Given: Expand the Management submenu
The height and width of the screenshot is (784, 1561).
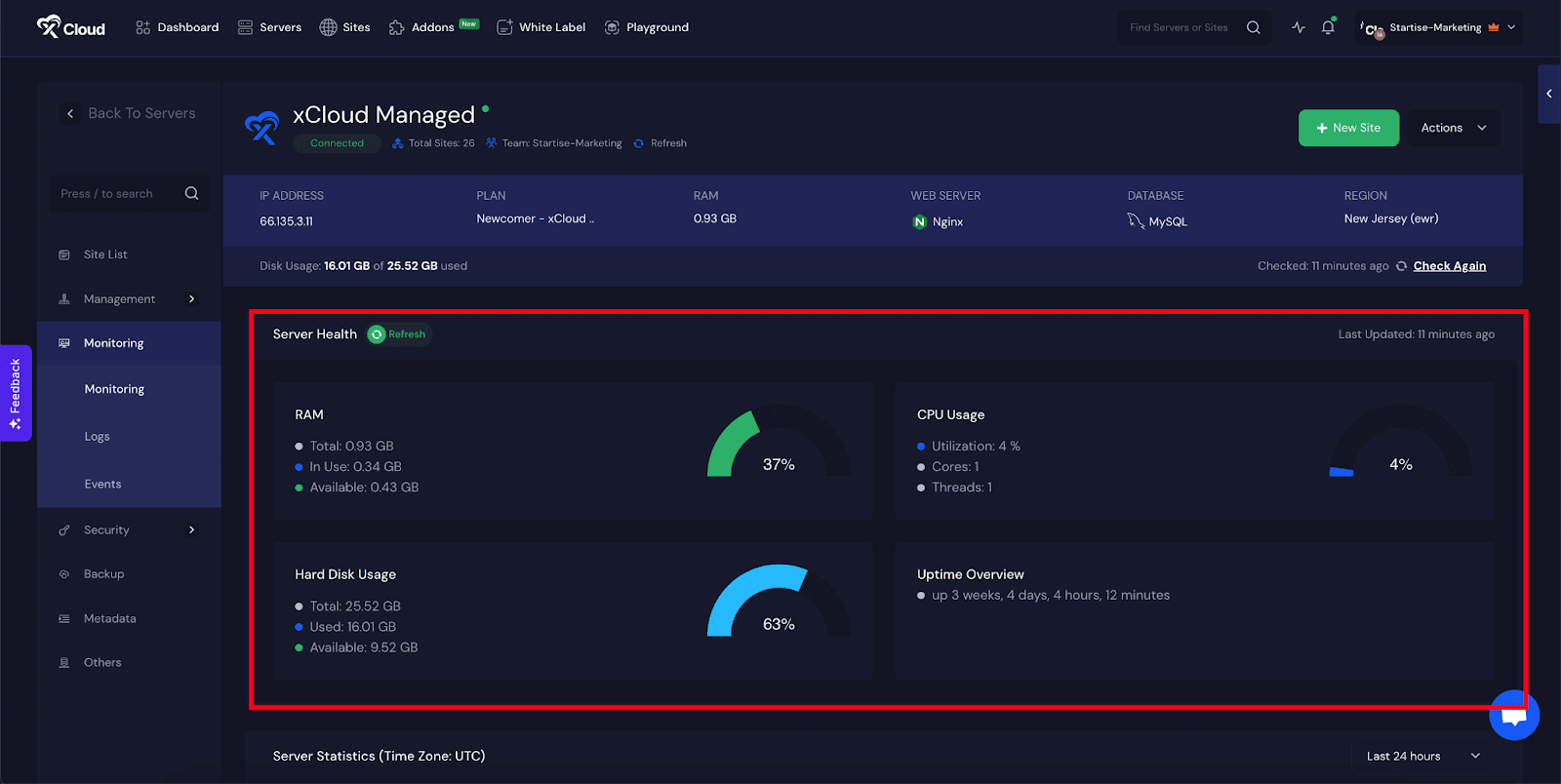Looking at the screenshot, I should tap(191, 299).
